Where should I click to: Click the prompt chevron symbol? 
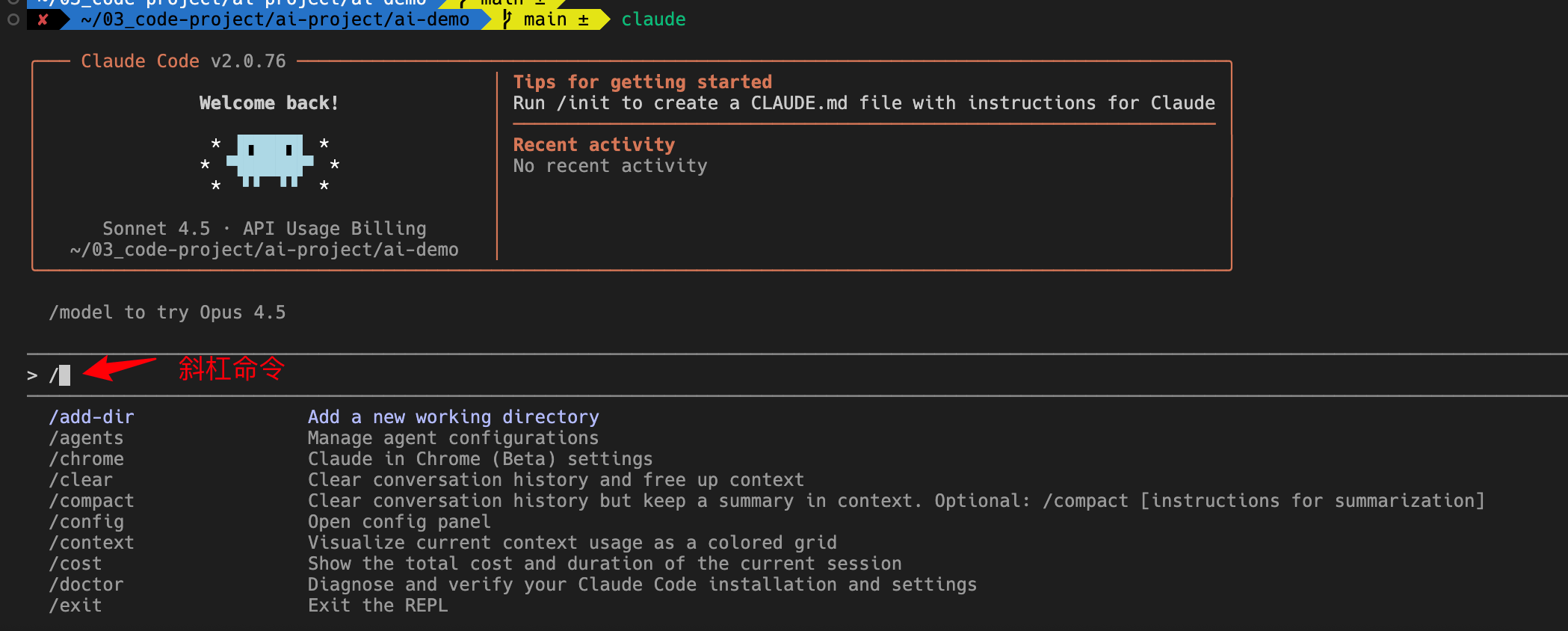click(32, 375)
